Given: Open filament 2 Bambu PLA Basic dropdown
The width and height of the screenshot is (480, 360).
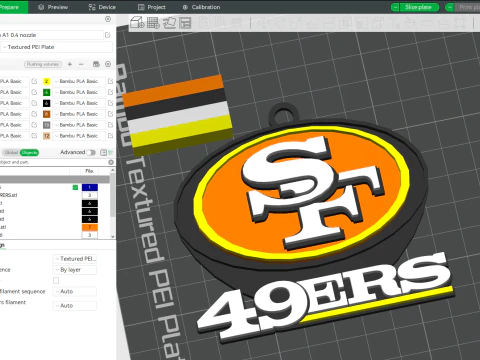Looking at the screenshot, I should point(79,81).
